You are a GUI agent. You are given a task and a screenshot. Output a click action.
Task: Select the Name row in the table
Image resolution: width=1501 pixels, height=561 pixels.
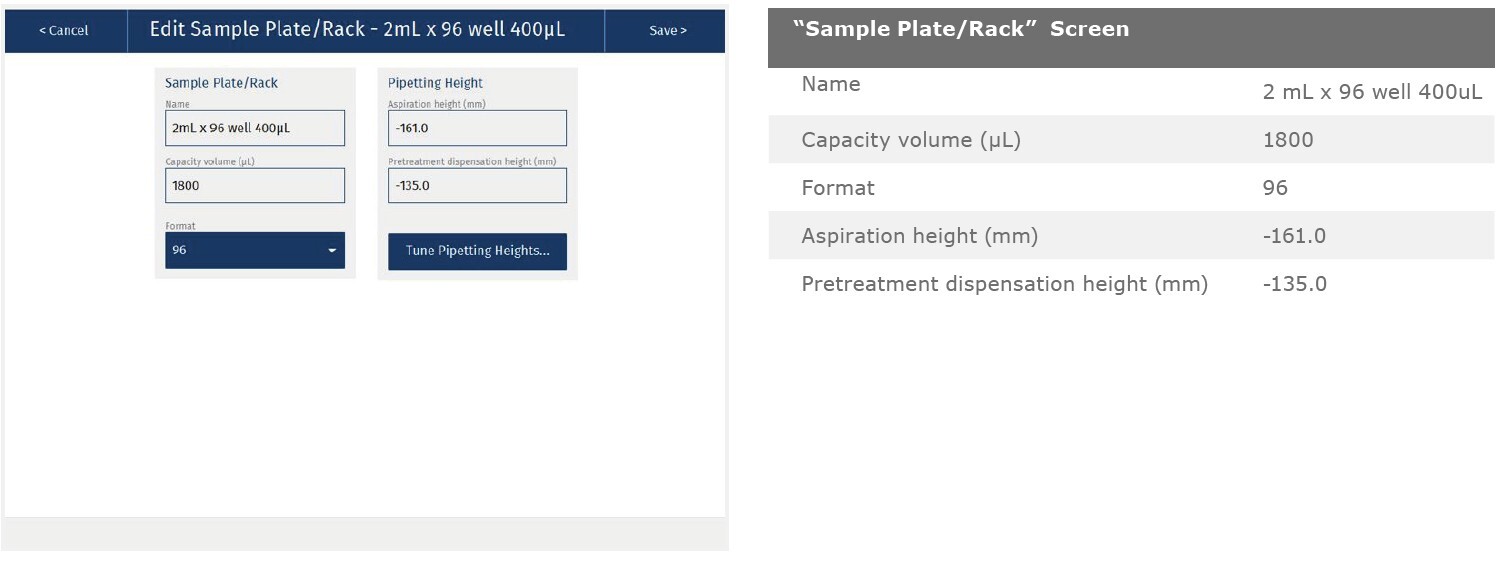pos(831,84)
